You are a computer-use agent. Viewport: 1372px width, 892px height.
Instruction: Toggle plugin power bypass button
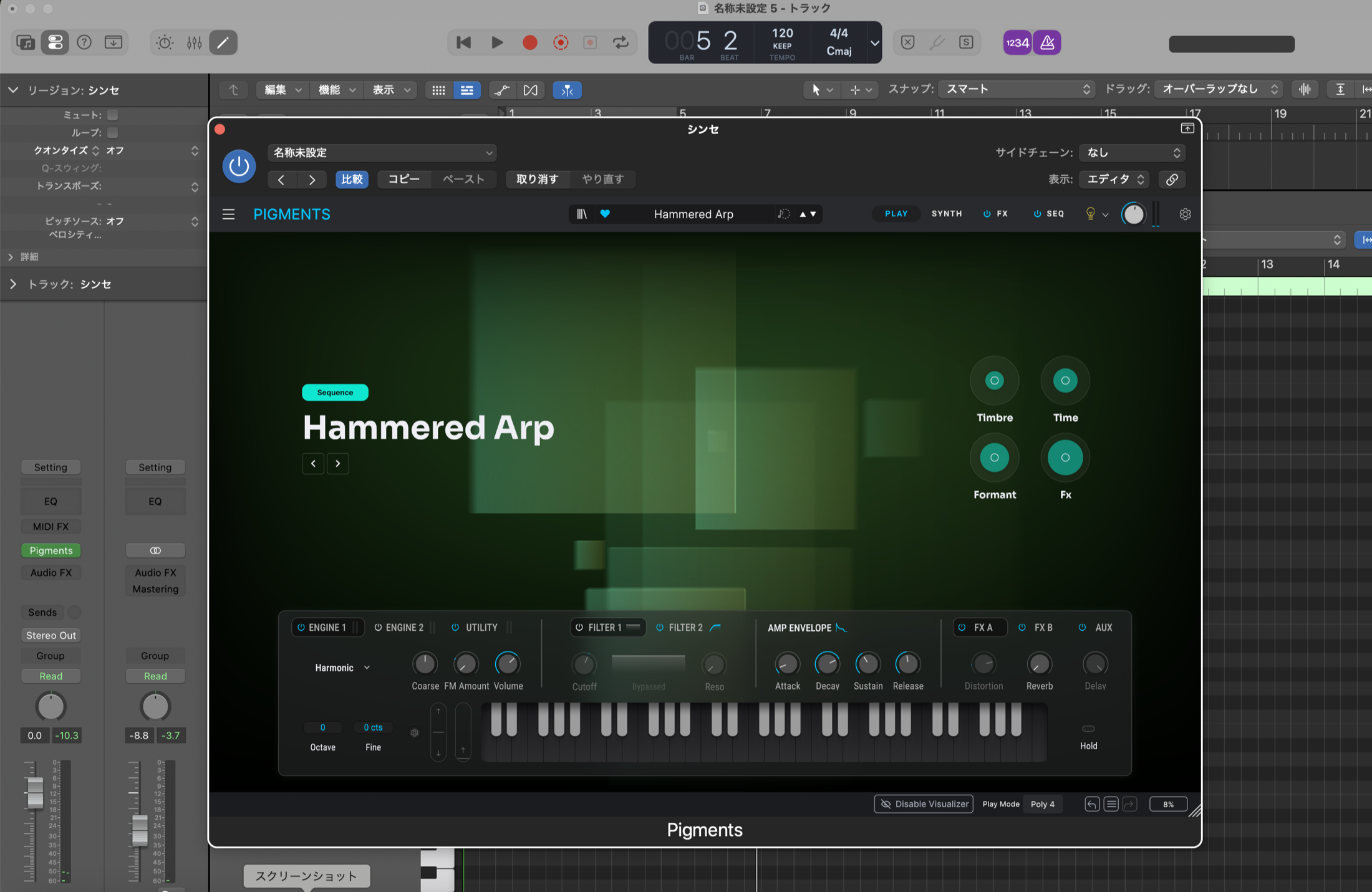[x=239, y=166]
